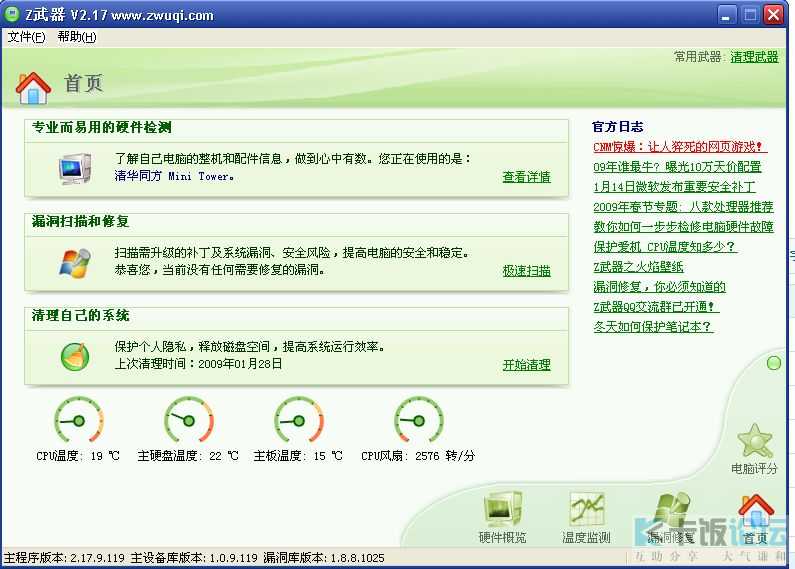
Task: Click the 开始清理 start cleaning link
Action: point(526,365)
